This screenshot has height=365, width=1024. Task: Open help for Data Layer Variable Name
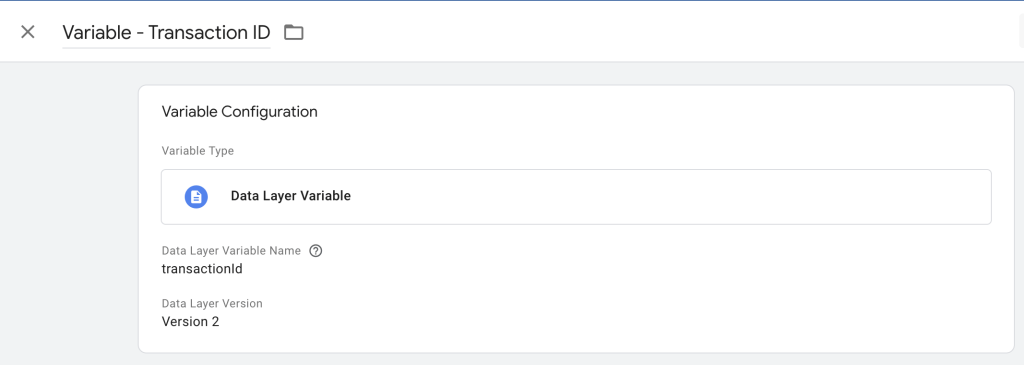pos(316,251)
